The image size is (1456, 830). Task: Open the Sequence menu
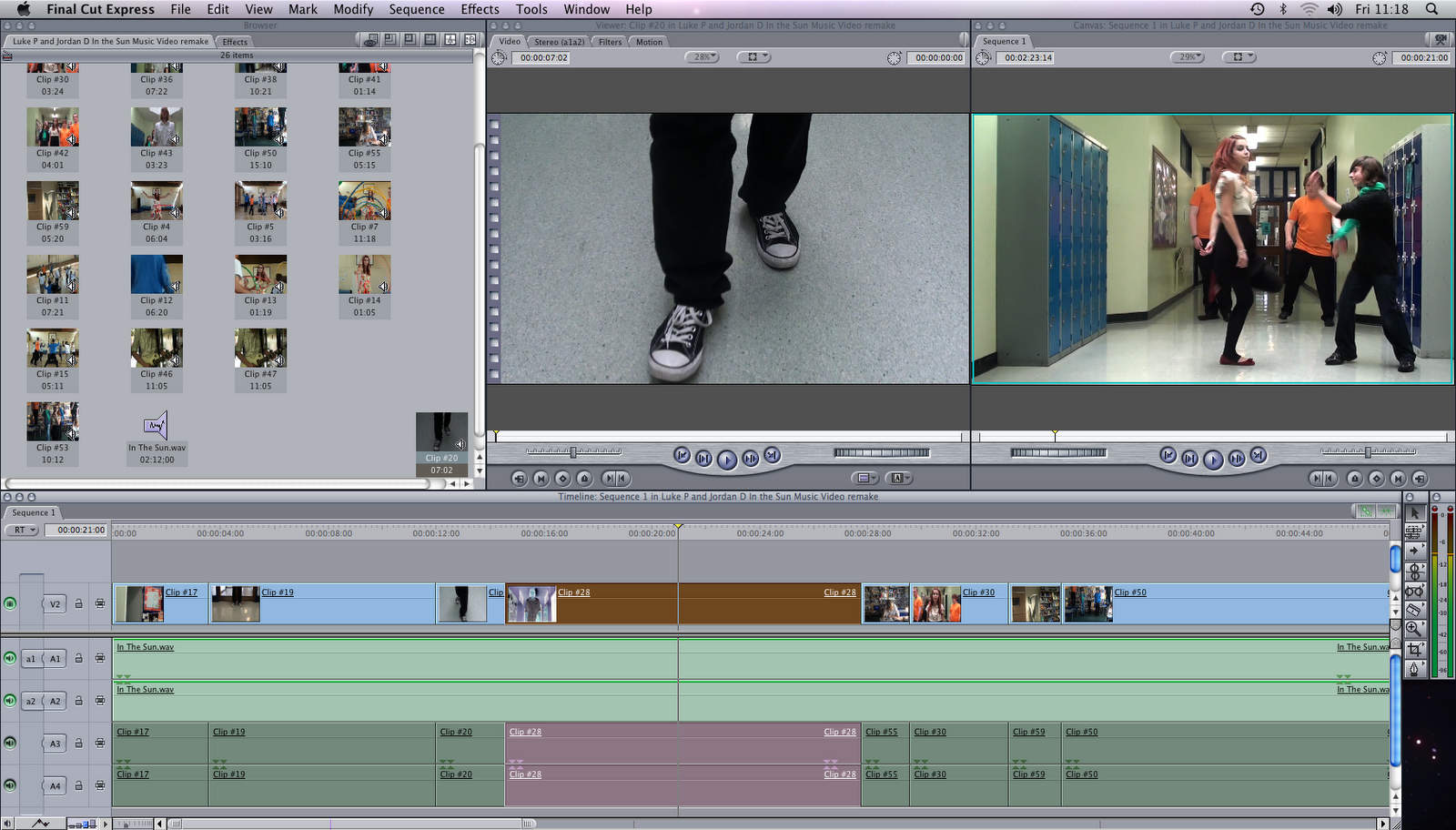coord(417,9)
